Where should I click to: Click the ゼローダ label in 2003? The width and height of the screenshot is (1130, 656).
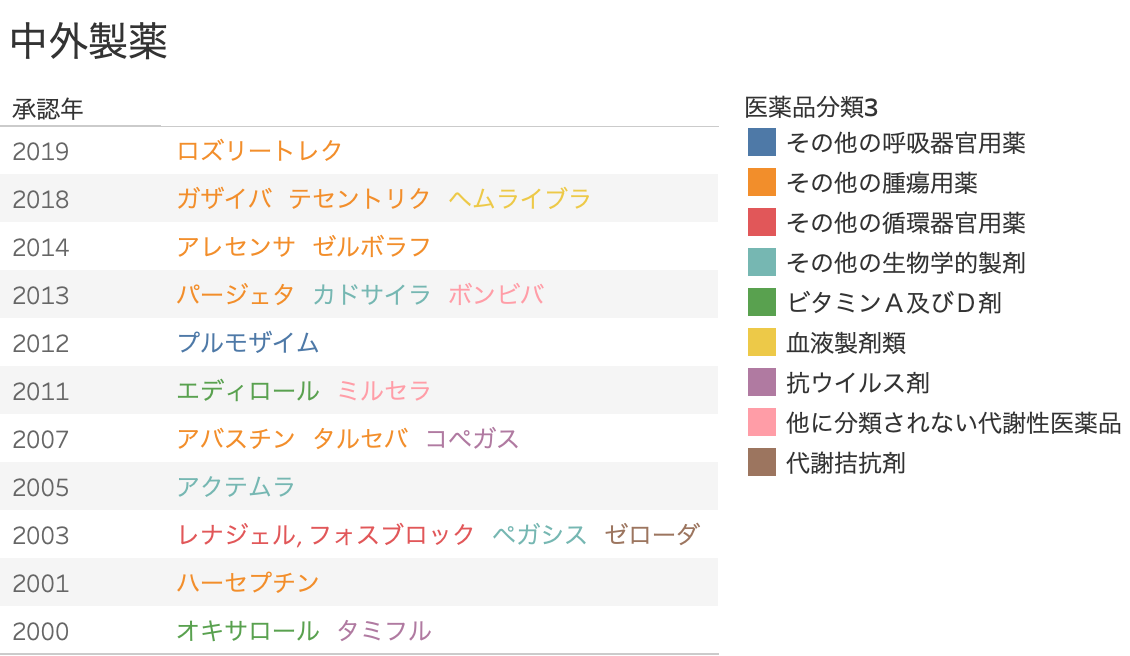click(x=652, y=535)
